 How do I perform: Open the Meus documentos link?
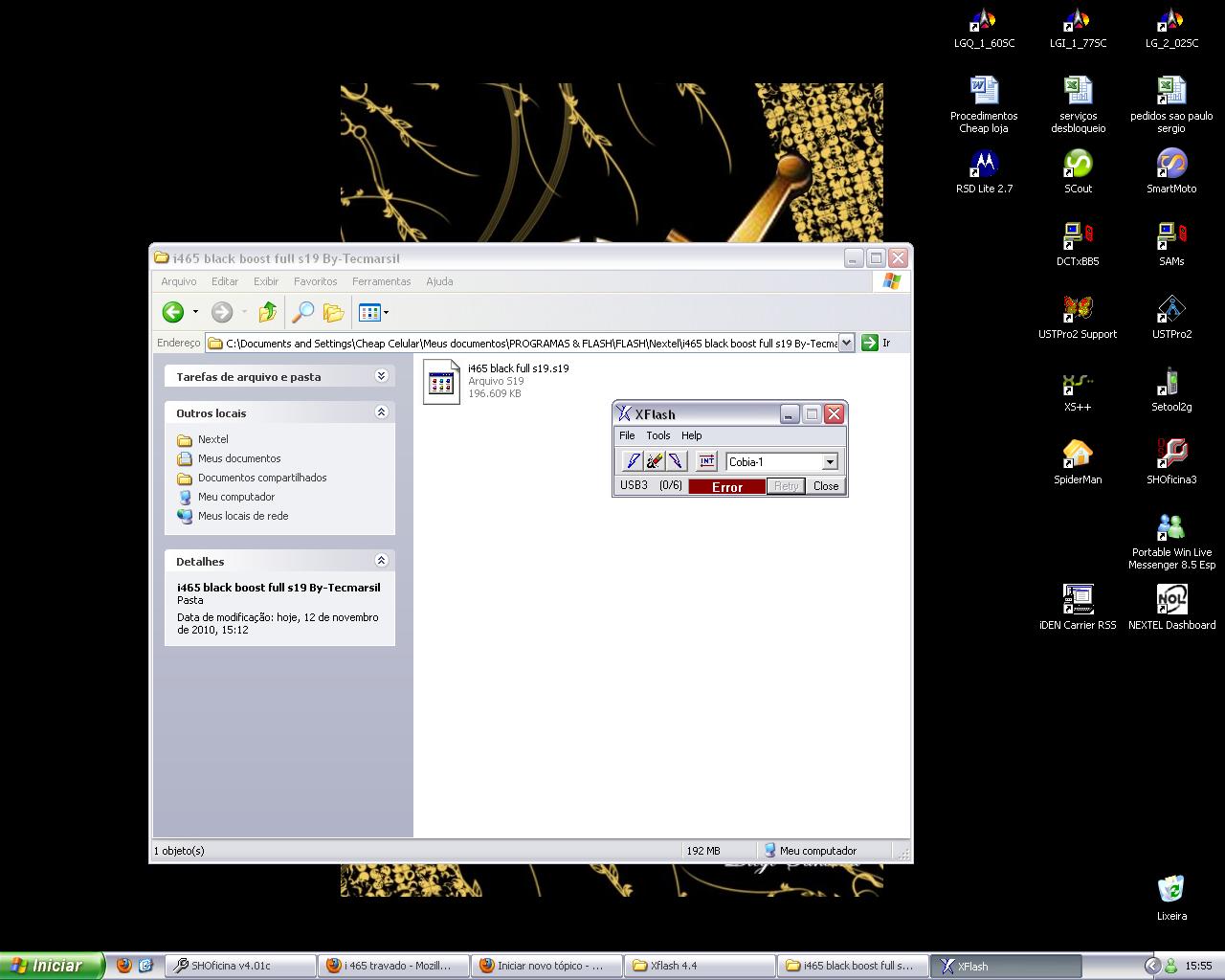(x=239, y=458)
